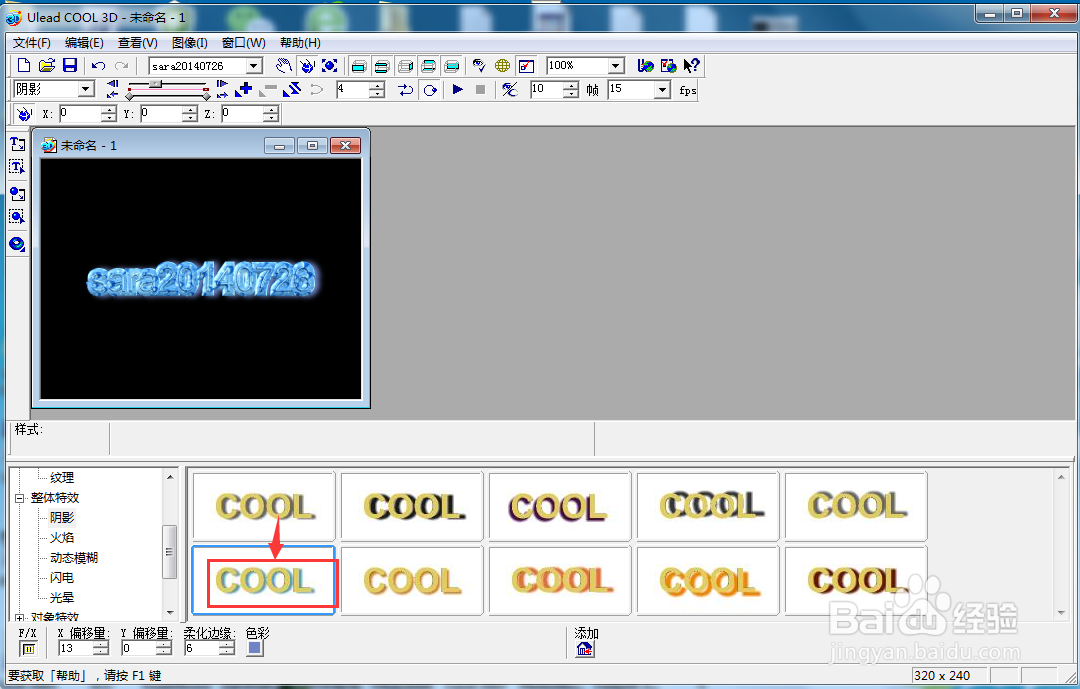Select 纹理 in the effects tree
This screenshot has width=1080, height=689.
tap(62, 477)
